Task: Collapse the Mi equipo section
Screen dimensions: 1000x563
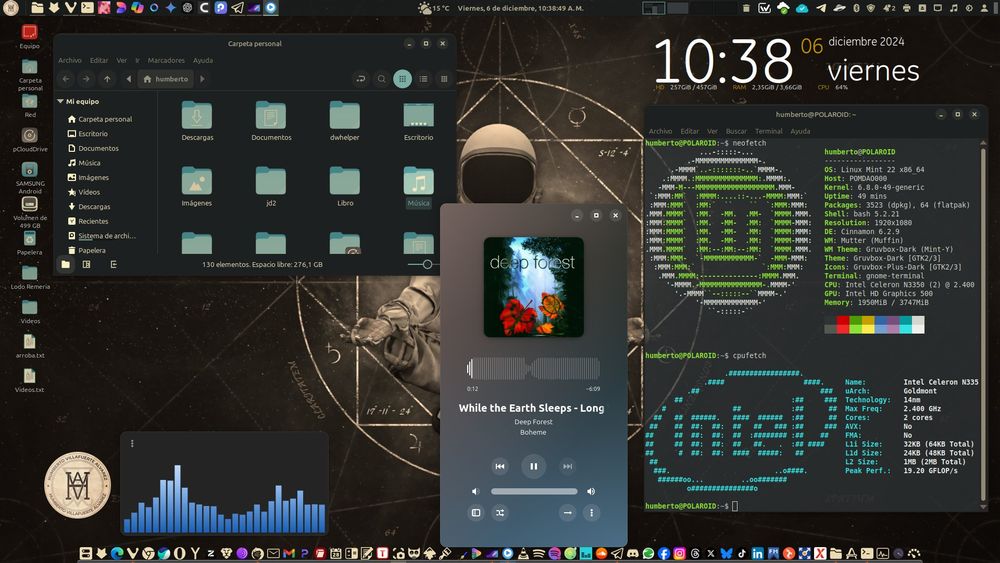Action: [x=61, y=101]
